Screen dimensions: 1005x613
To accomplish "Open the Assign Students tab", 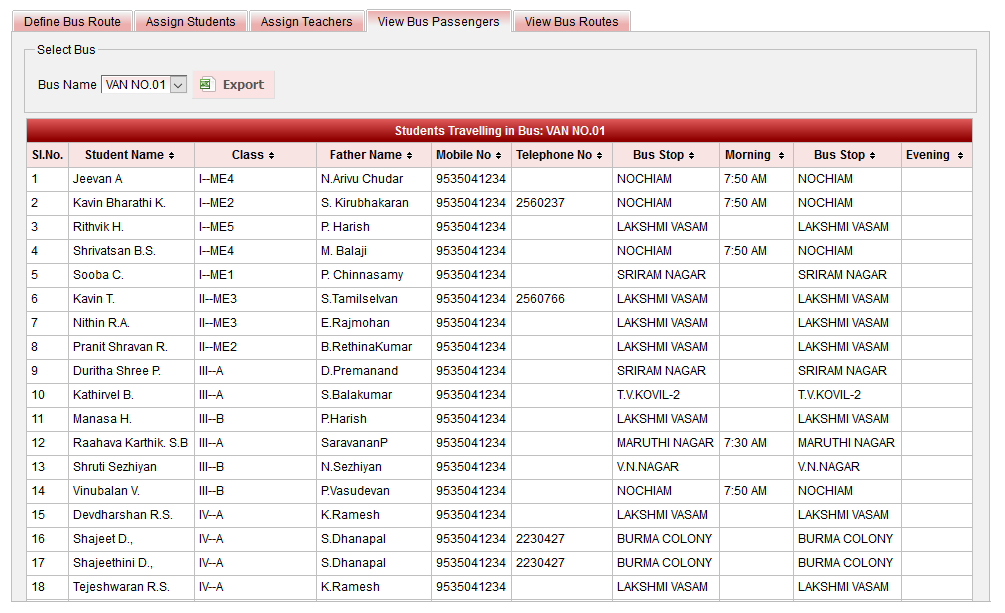I will [191, 22].
